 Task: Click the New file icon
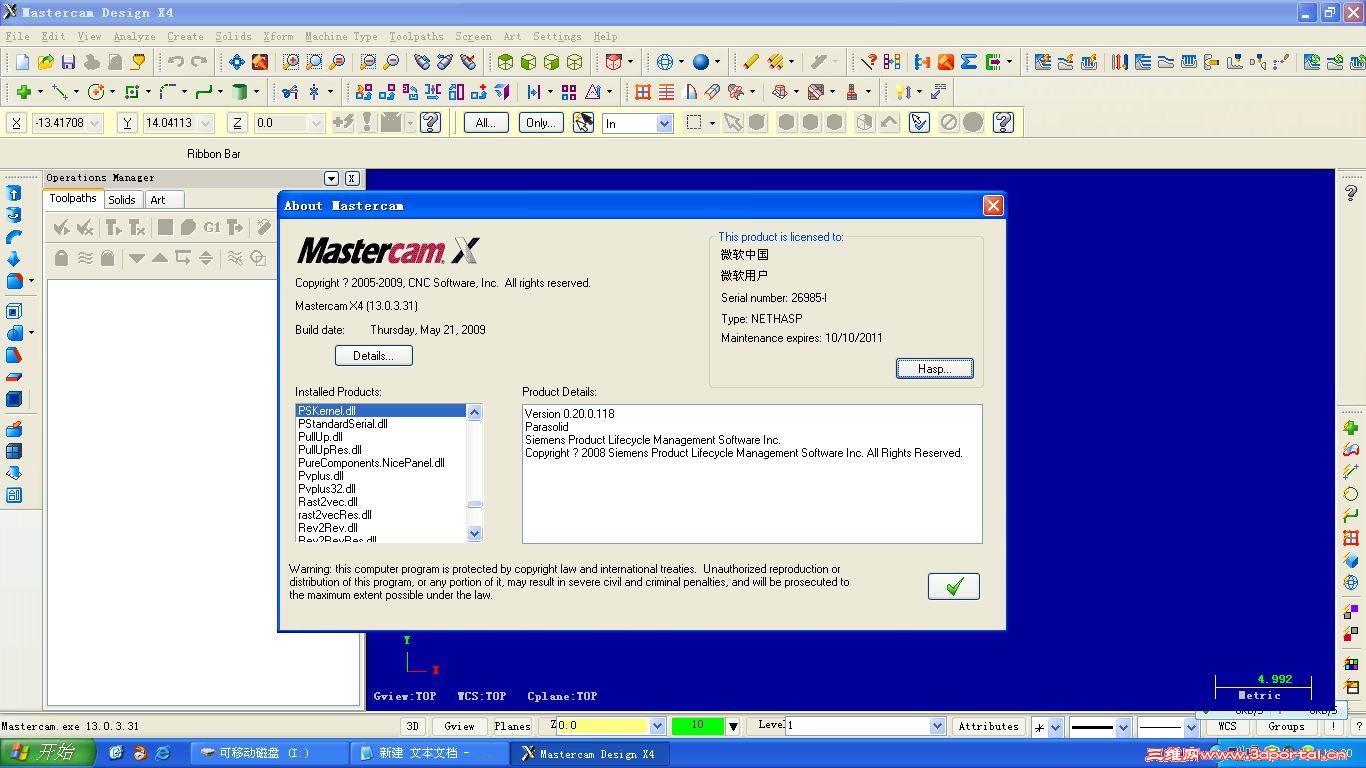coord(22,62)
